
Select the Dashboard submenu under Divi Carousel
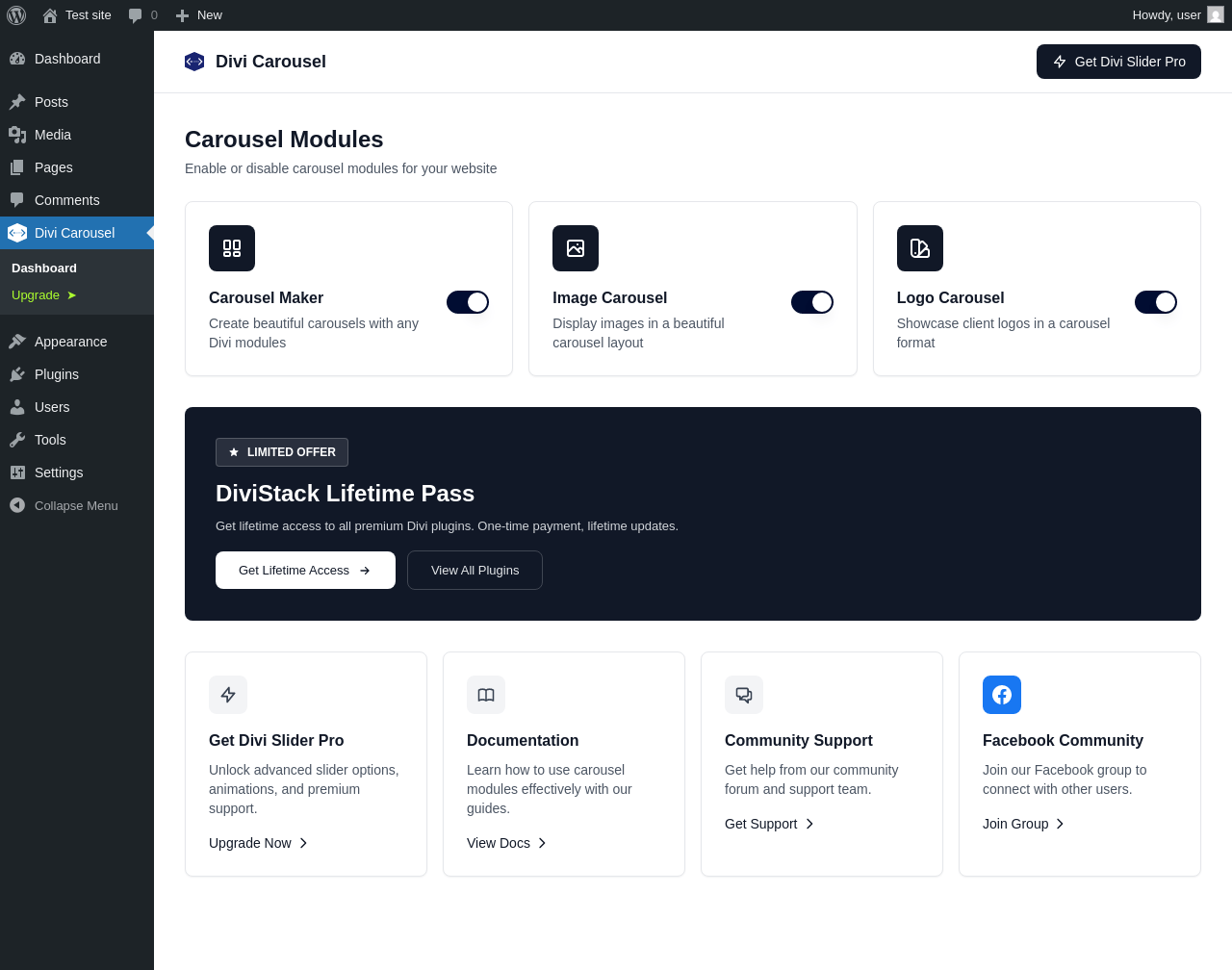44,268
